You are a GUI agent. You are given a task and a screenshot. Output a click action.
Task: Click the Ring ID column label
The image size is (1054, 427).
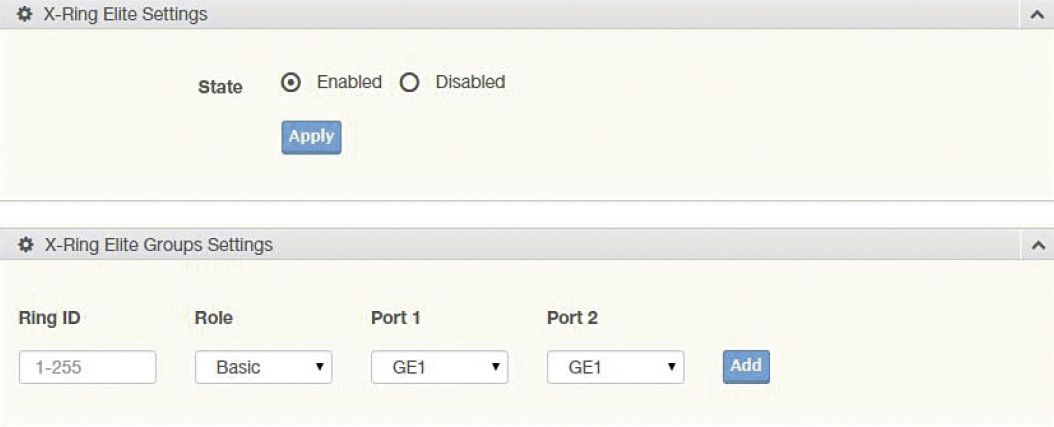(50, 318)
